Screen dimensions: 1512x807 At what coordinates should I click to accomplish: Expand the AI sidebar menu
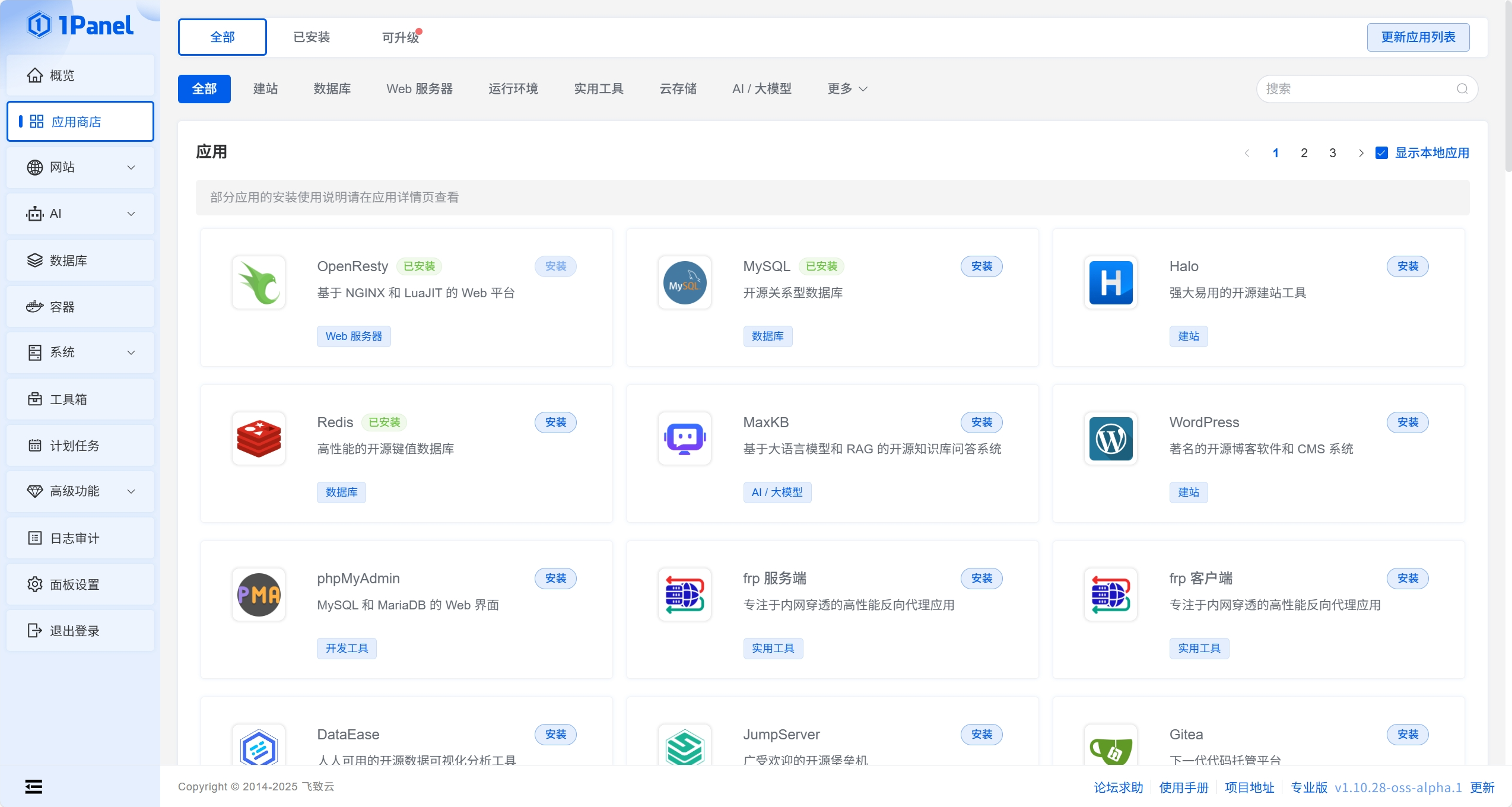[x=80, y=214]
